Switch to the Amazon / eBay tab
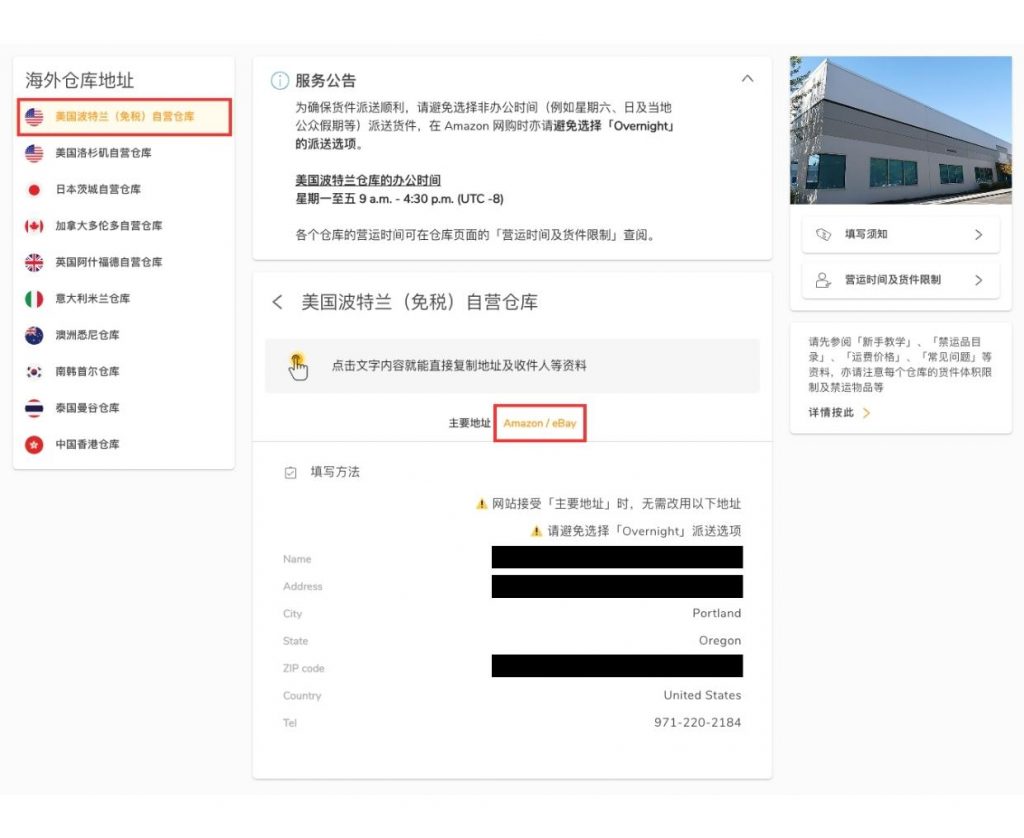Viewport: 1024px width, 838px height. click(x=539, y=423)
